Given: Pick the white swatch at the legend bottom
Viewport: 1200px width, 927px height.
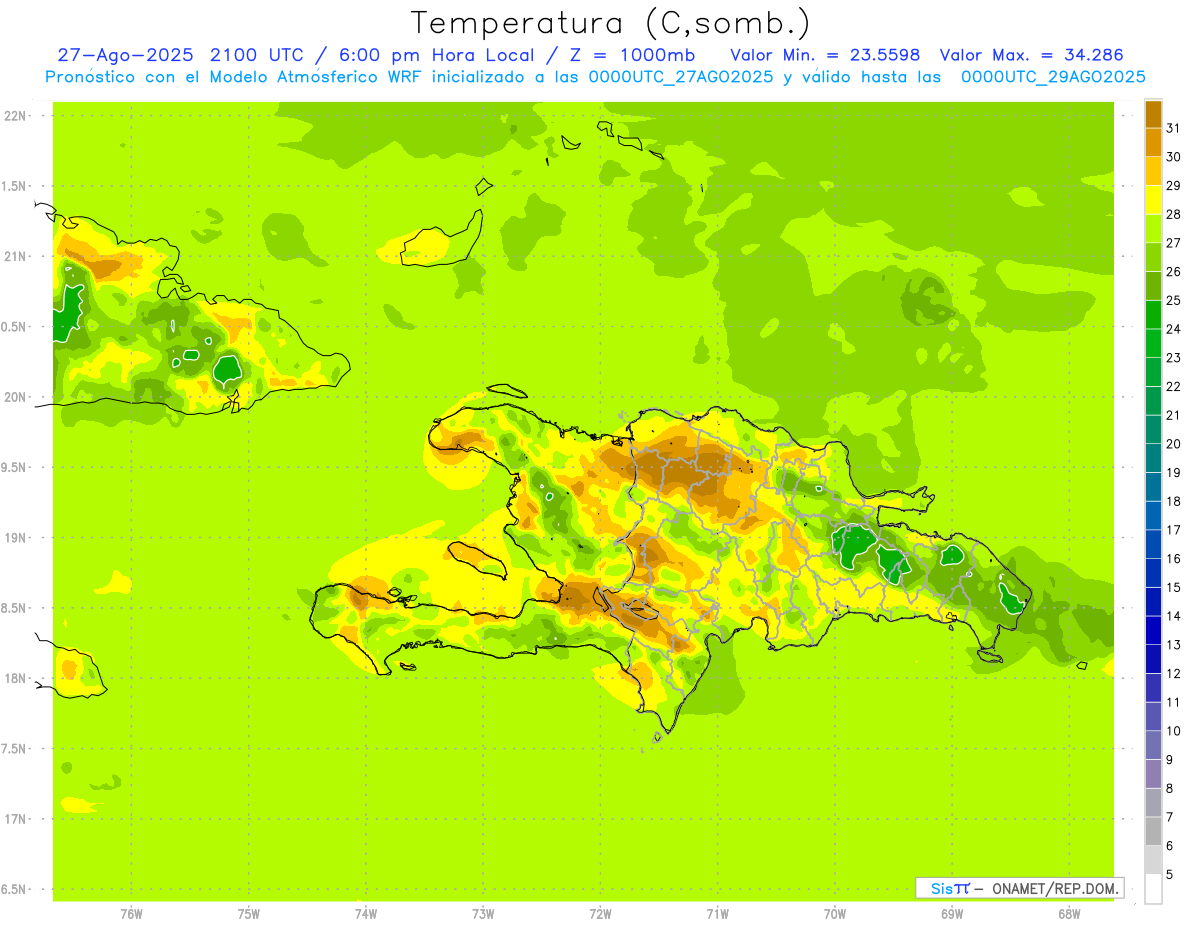Looking at the screenshot, I should (x=1153, y=889).
